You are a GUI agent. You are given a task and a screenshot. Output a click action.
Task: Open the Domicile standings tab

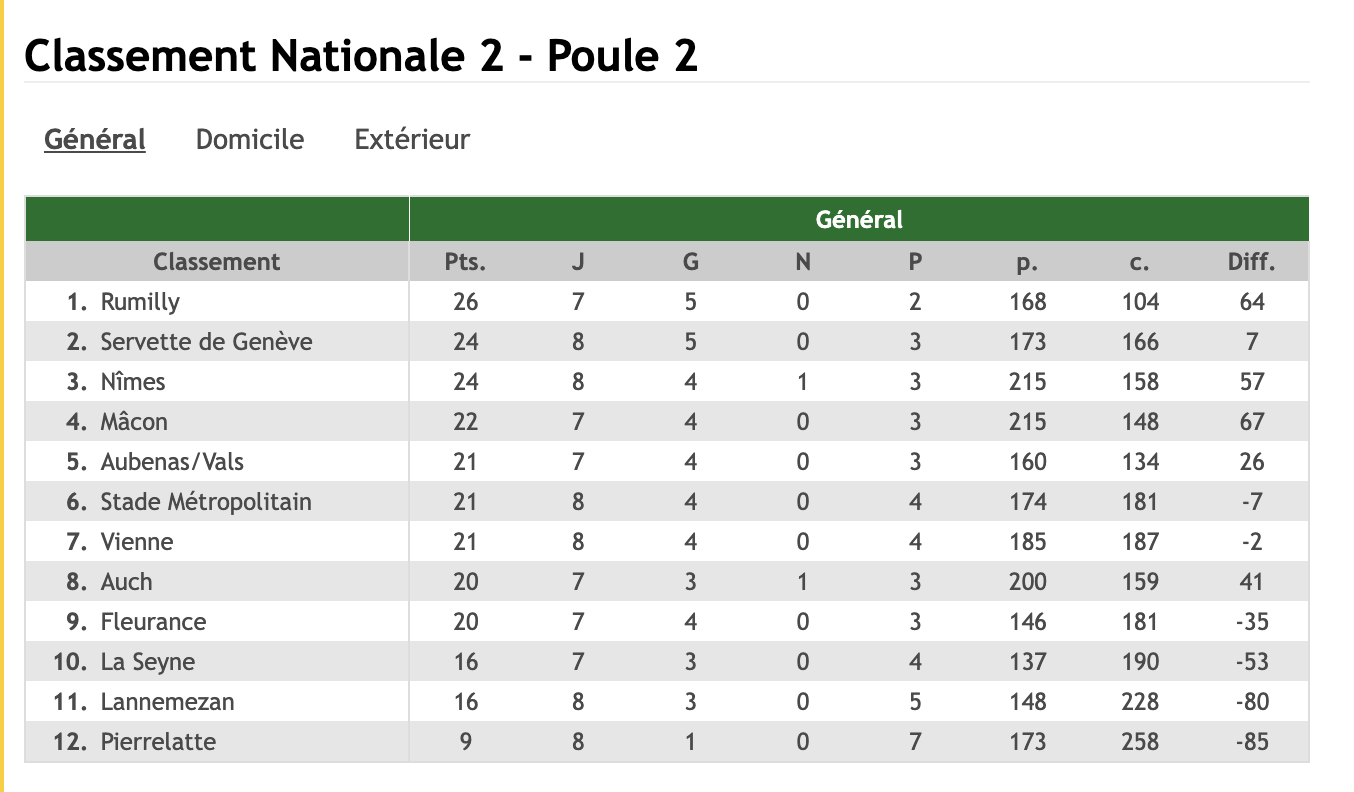(250, 139)
